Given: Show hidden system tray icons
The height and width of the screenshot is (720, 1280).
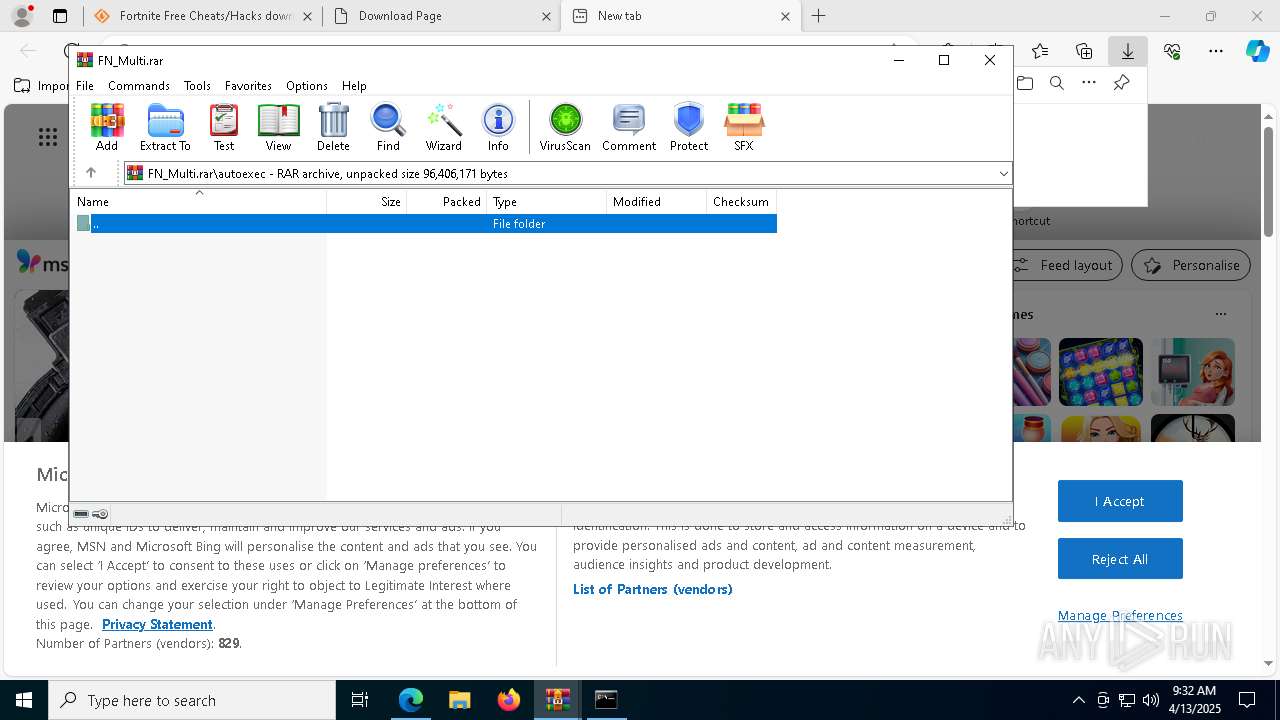Looking at the screenshot, I should (1078, 700).
